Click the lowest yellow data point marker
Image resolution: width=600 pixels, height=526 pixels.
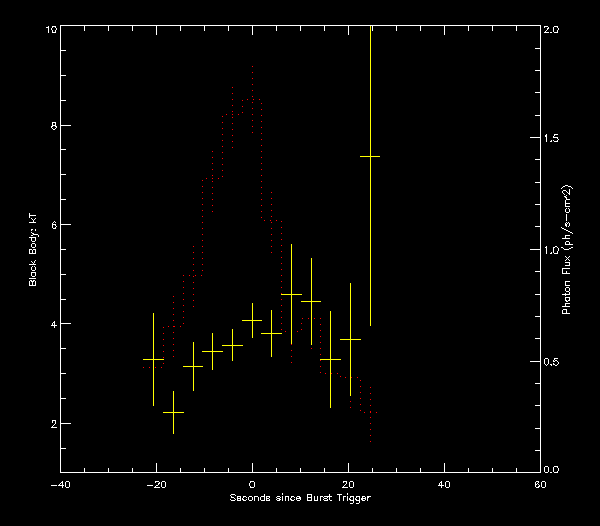pos(173,412)
